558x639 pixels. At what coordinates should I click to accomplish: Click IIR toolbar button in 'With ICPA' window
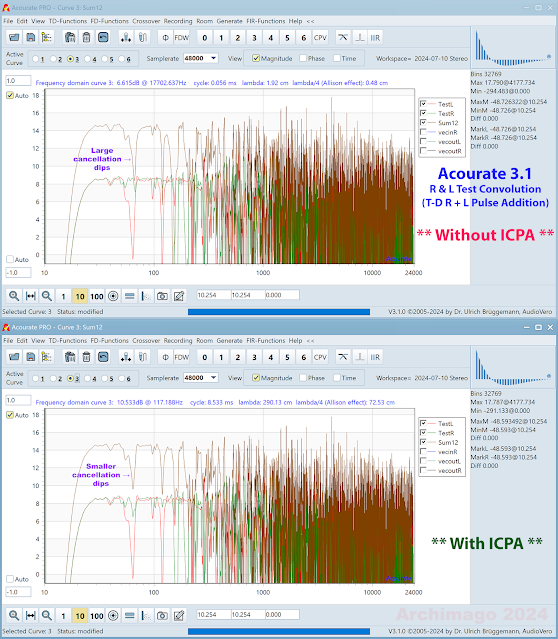coord(375,357)
